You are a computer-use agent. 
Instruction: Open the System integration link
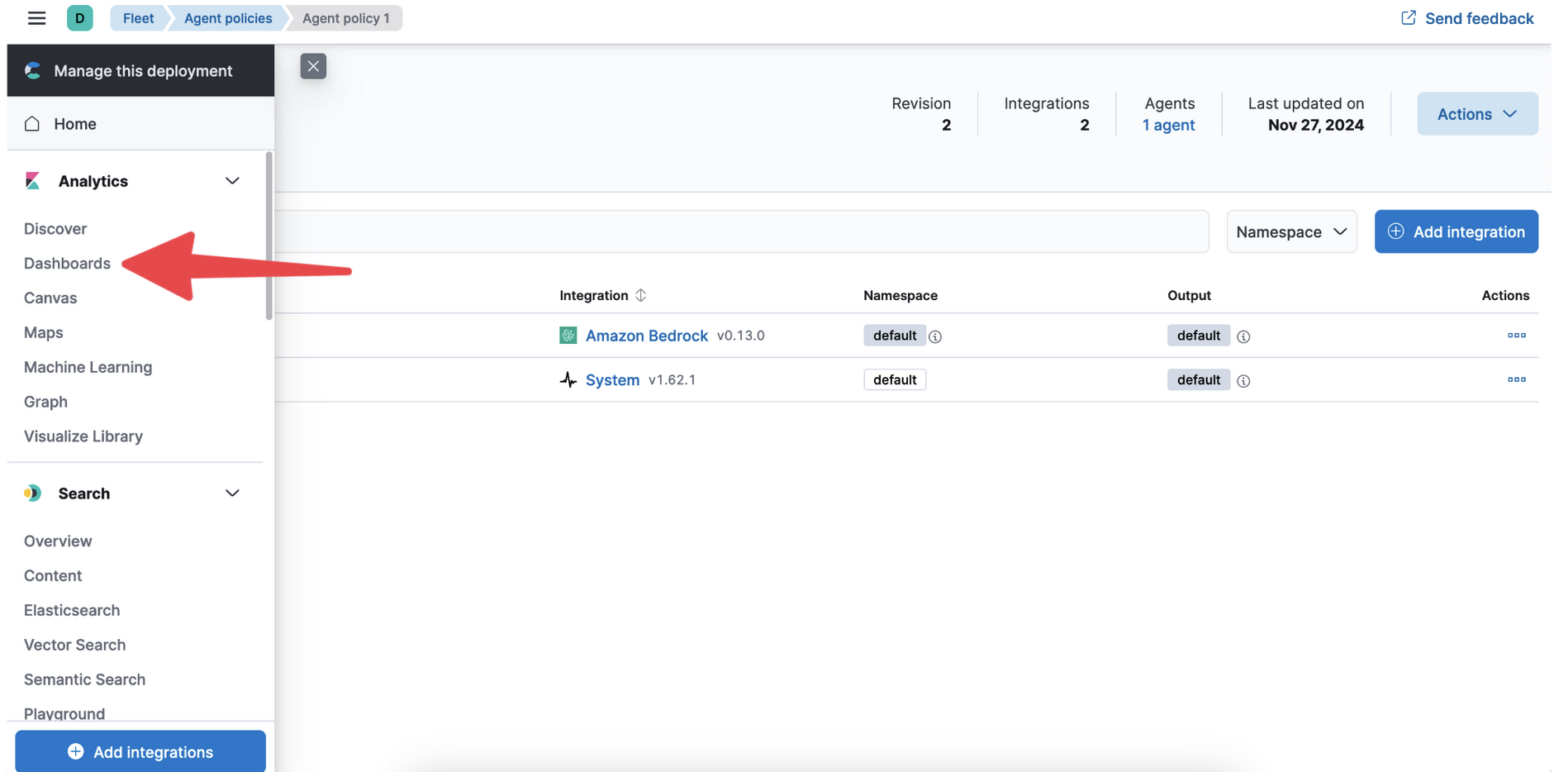point(612,380)
